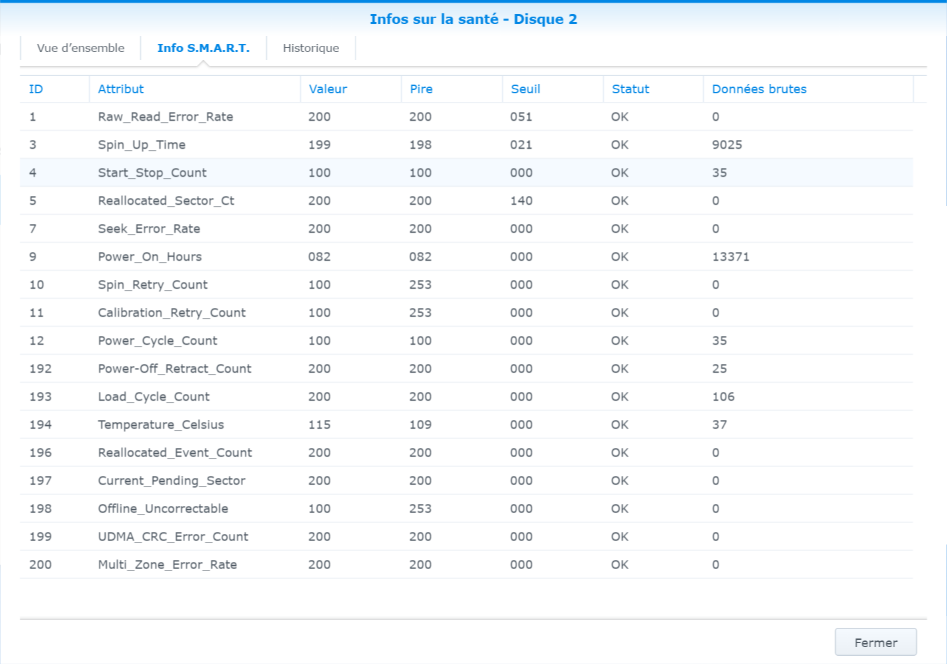947x664 pixels.
Task: Select the Spin_Up_Time attribute
Action: (141, 145)
